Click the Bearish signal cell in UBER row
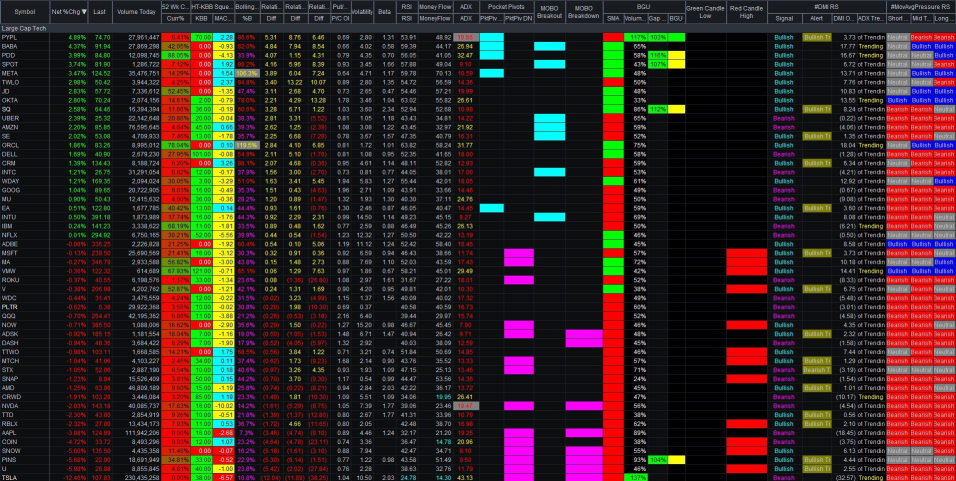The width and height of the screenshot is (956, 481). click(784, 118)
